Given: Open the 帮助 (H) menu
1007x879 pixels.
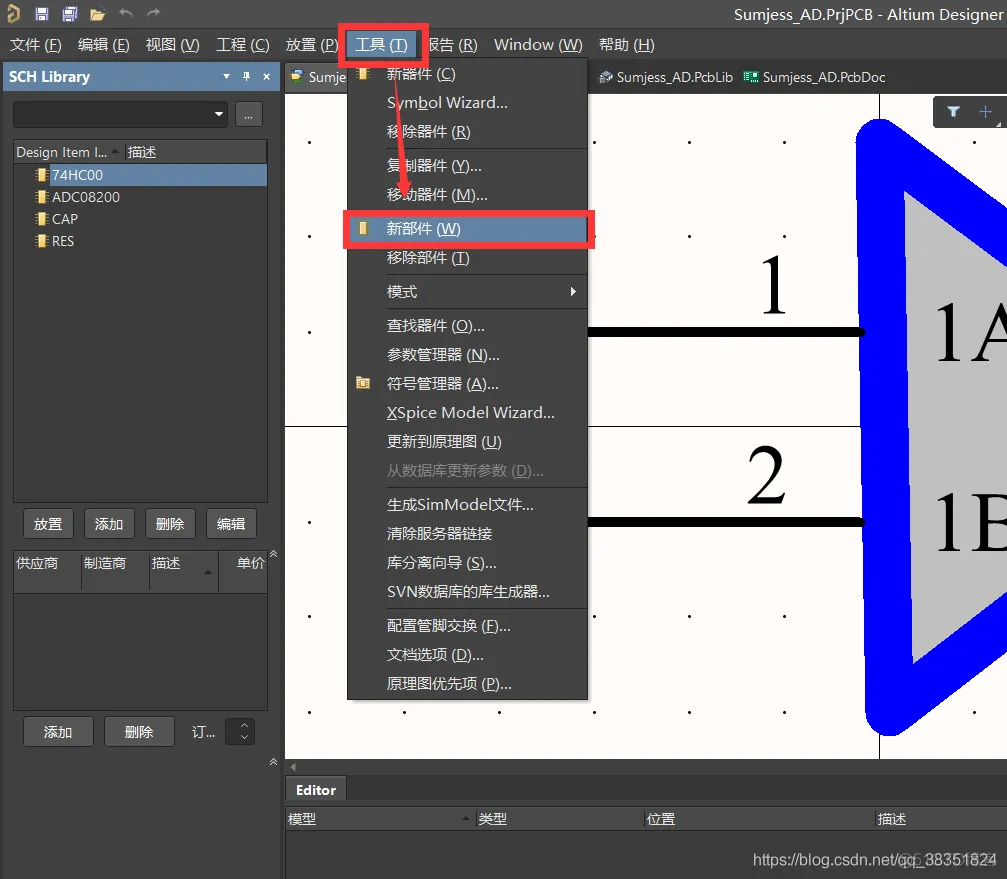Looking at the screenshot, I should click(x=626, y=45).
